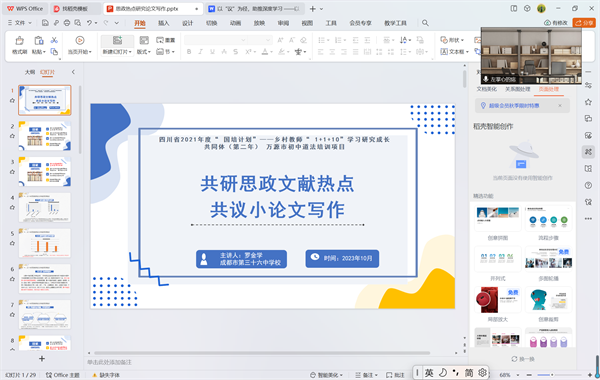Start slideshow from current slide icon
Viewport: 600px width, 380px height.
click(80, 40)
